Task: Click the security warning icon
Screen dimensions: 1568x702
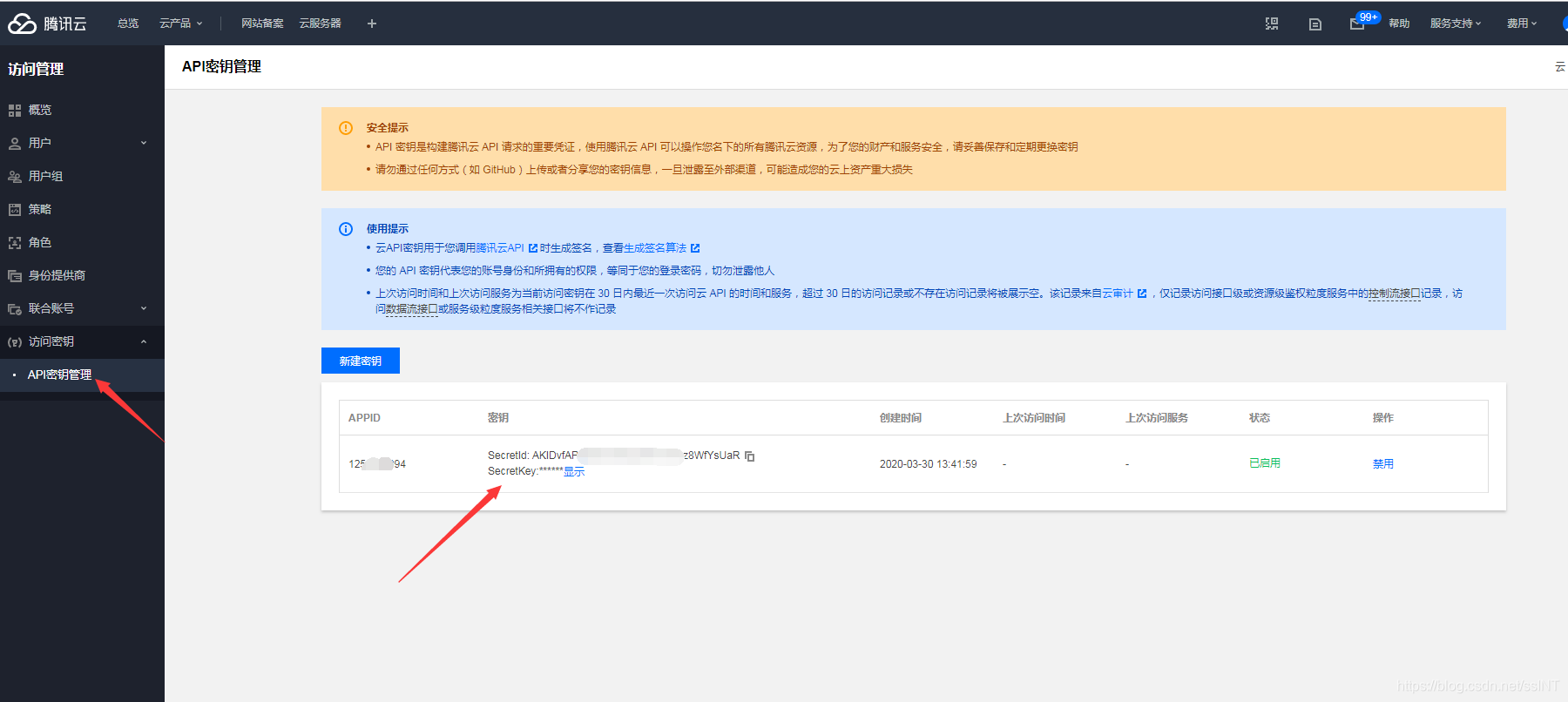Action: coord(346,128)
